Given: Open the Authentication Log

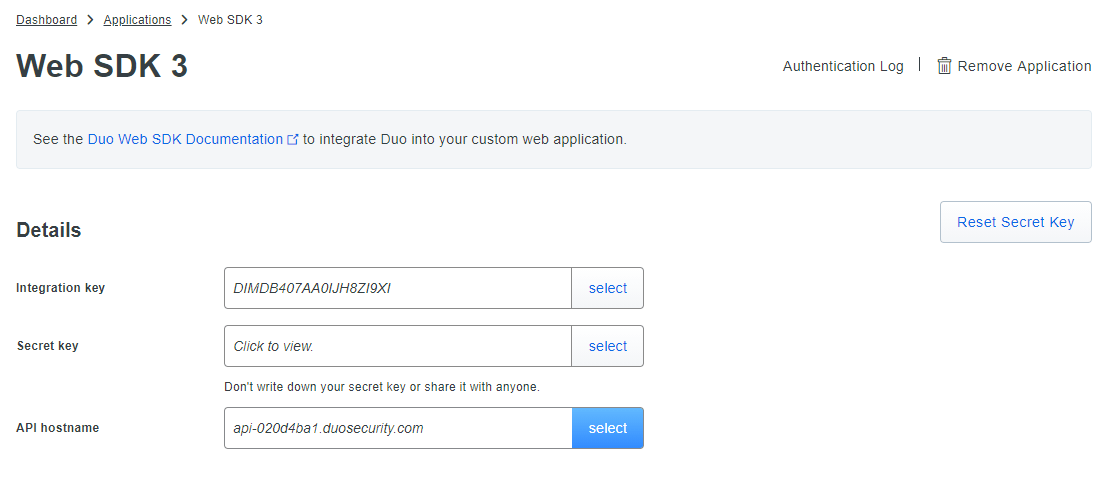Looking at the screenshot, I should (x=843, y=66).
